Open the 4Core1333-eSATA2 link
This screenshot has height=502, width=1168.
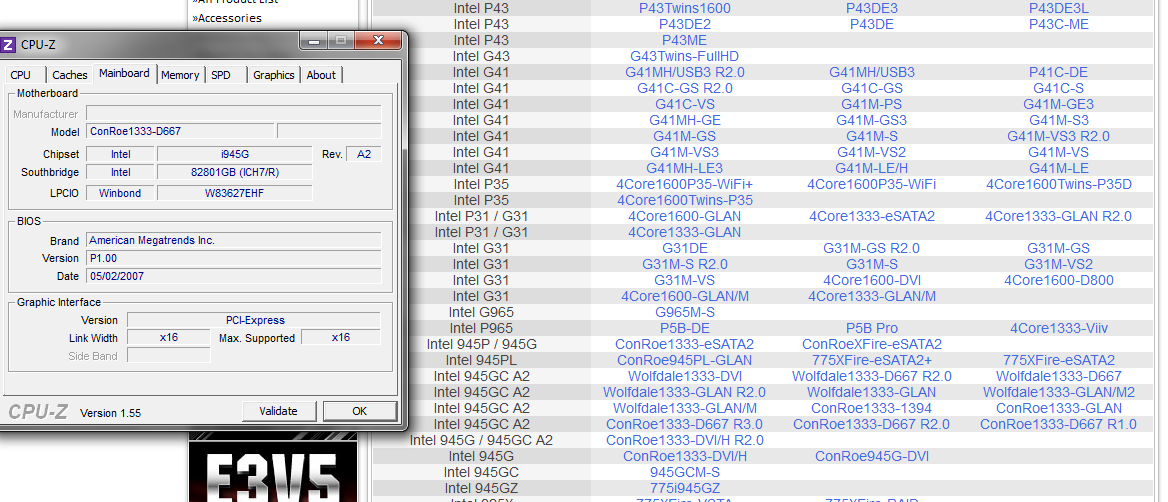tap(872, 216)
